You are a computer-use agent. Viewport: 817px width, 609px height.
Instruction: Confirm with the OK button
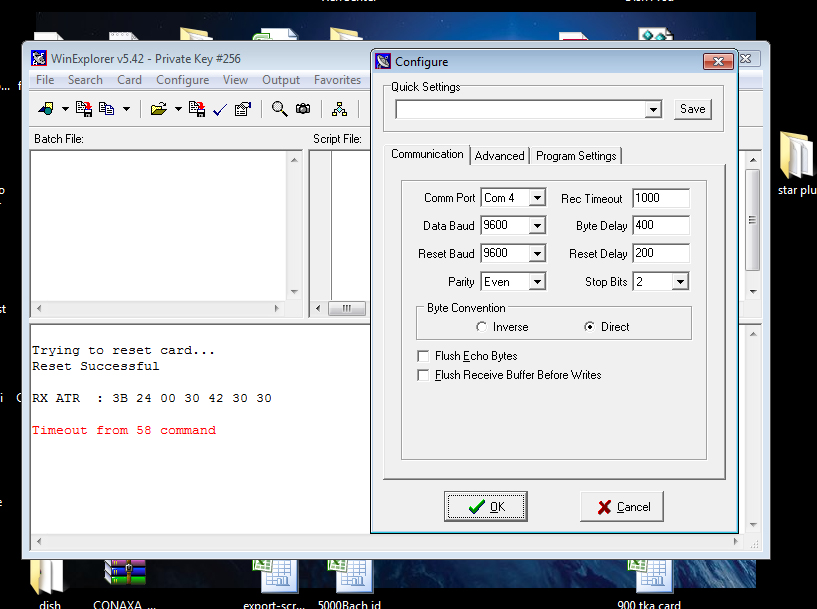(x=486, y=506)
